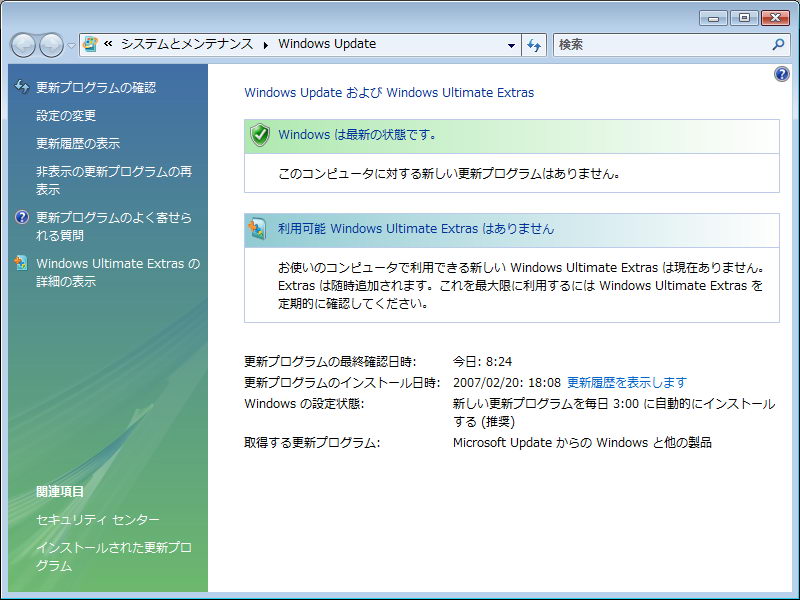Click the Control Panel icon in address bar

click(90, 44)
